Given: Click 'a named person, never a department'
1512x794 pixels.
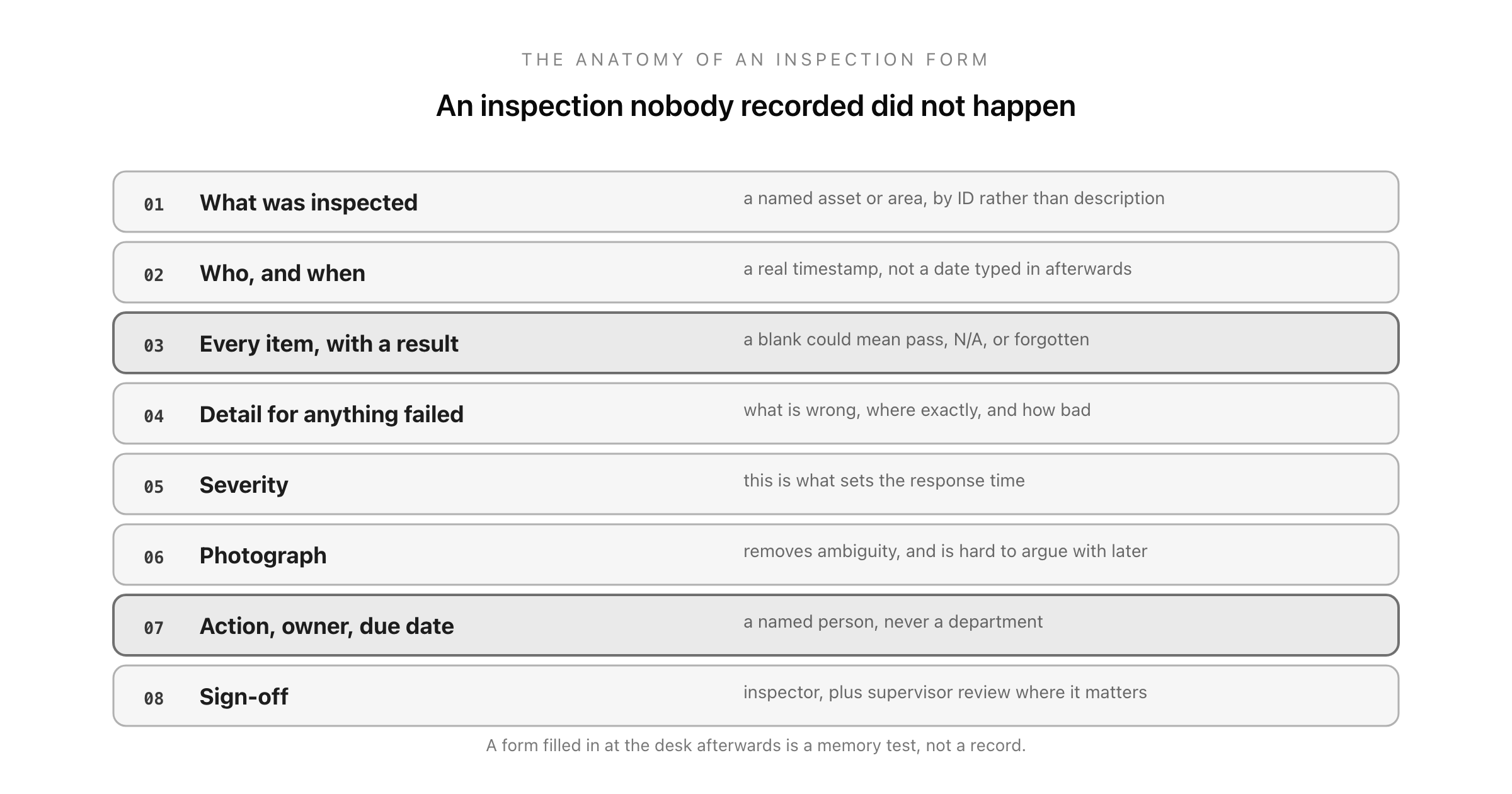Looking at the screenshot, I should click(x=893, y=622).
